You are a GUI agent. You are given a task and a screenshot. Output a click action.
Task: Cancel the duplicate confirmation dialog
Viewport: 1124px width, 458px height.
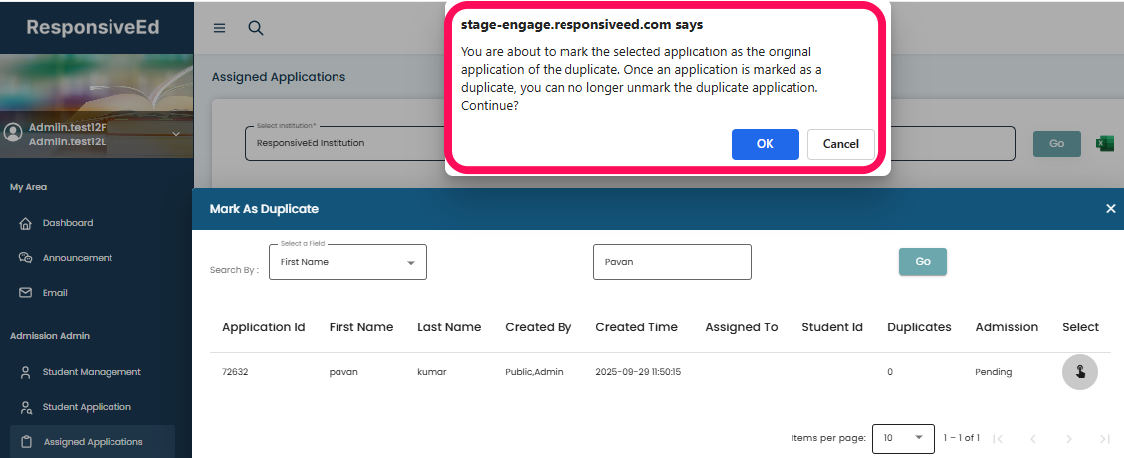tap(840, 144)
